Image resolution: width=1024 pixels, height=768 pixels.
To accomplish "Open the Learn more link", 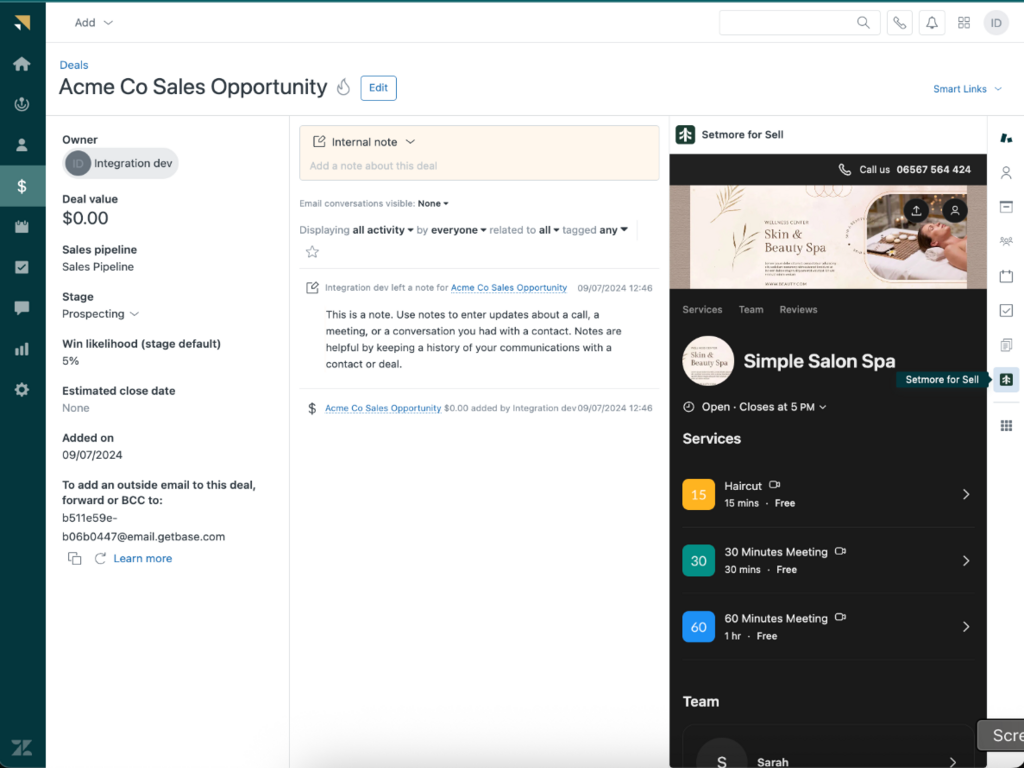I will [x=143, y=559].
